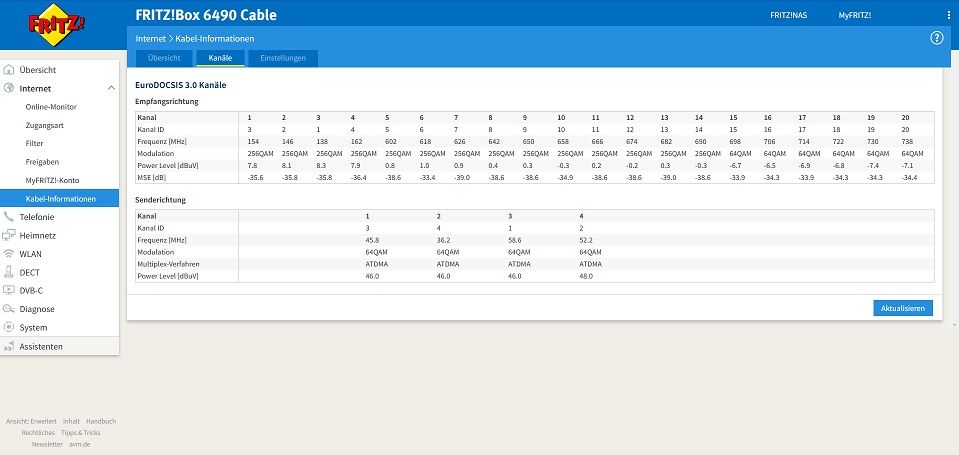Open the Handbuch footer link

[x=101, y=421]
